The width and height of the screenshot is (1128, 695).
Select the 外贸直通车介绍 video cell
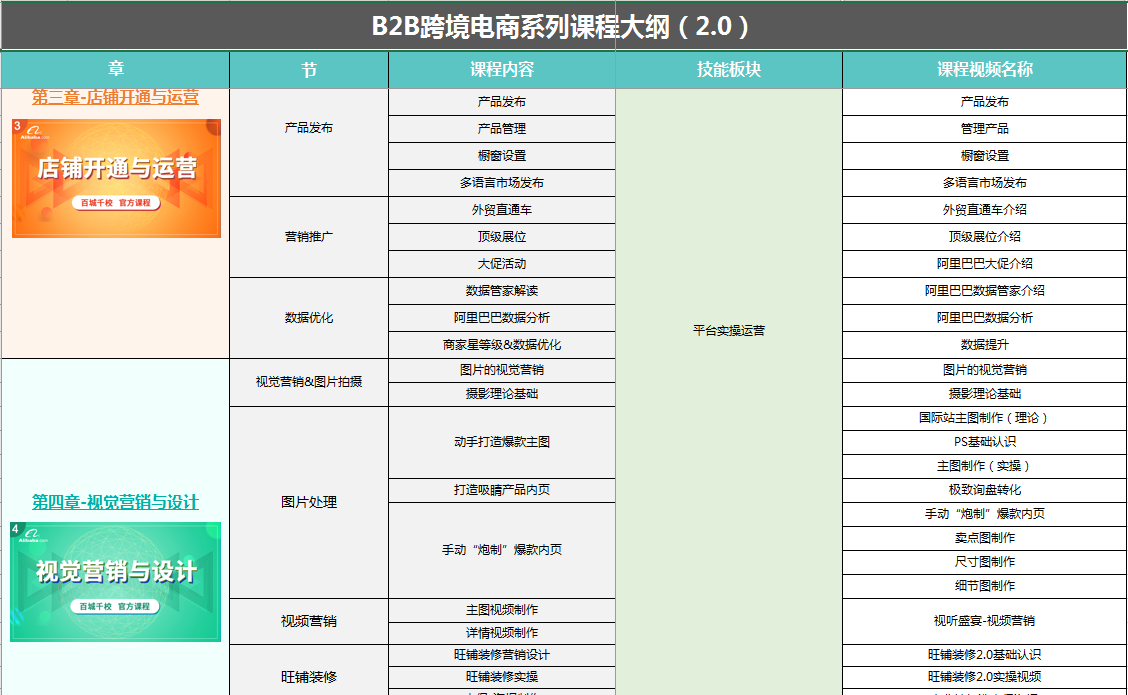pos(985,210)
